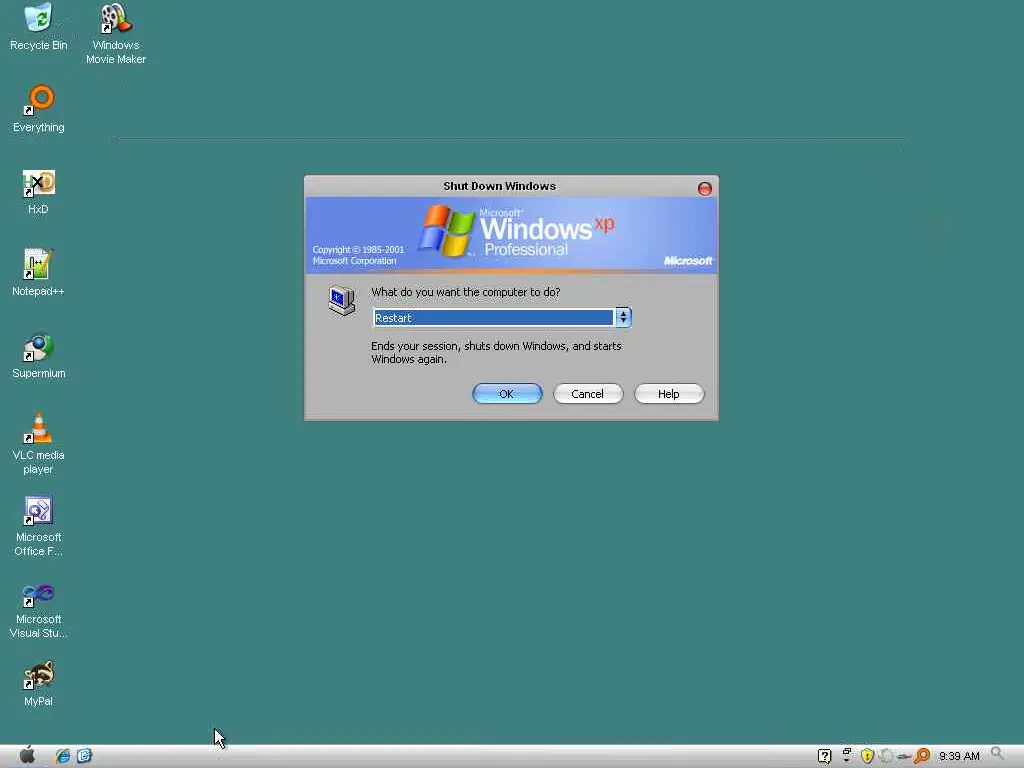Select the MyPal raccoon shortcut

pyautogui.click(x=39, y=684)
